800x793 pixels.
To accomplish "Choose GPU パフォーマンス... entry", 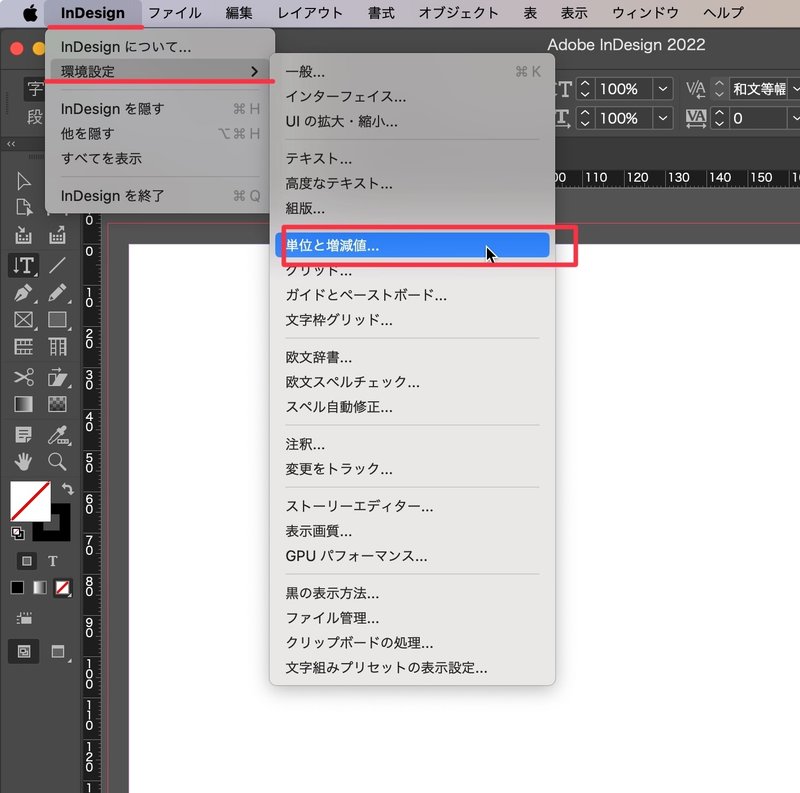I will (x=412, y=556).
